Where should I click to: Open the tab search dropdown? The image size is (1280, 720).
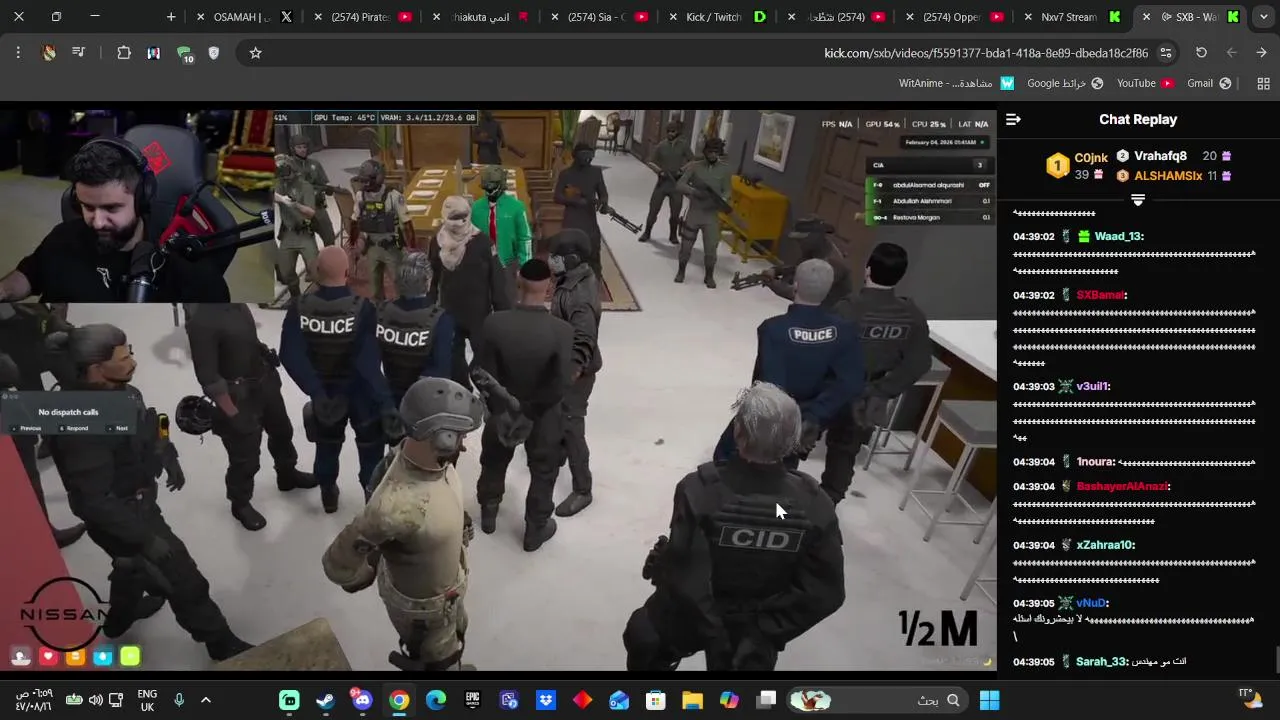pos(1265,17)
